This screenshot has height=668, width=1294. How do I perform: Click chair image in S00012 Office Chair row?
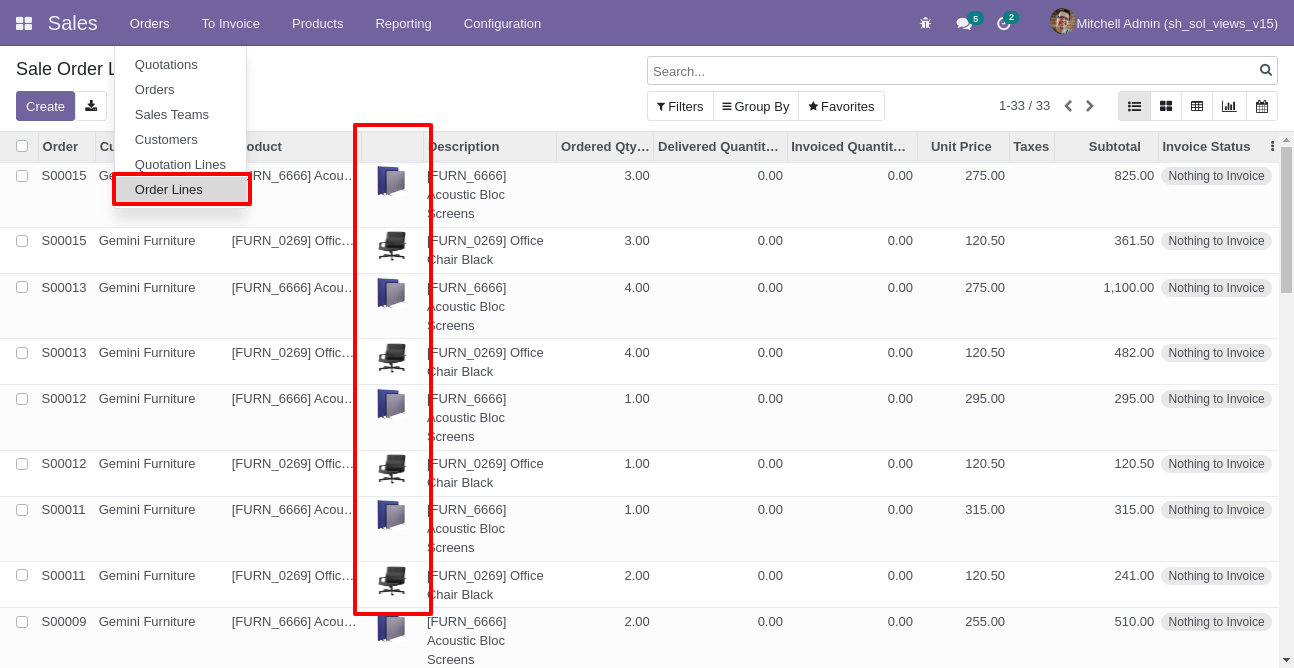[391, 469]
